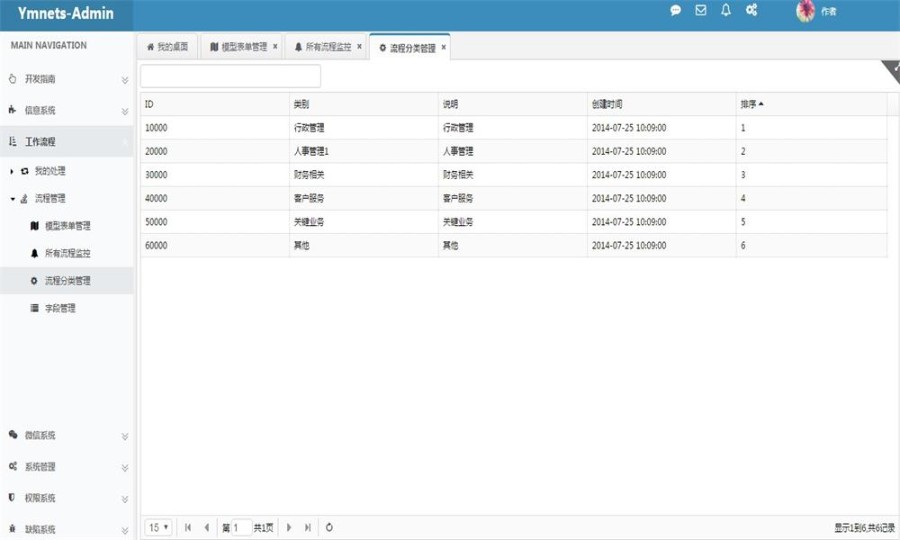The width and height of the screenshot is (900, 540).
Task: Close the 模型表单管理 tab
Action: point(275,46)
